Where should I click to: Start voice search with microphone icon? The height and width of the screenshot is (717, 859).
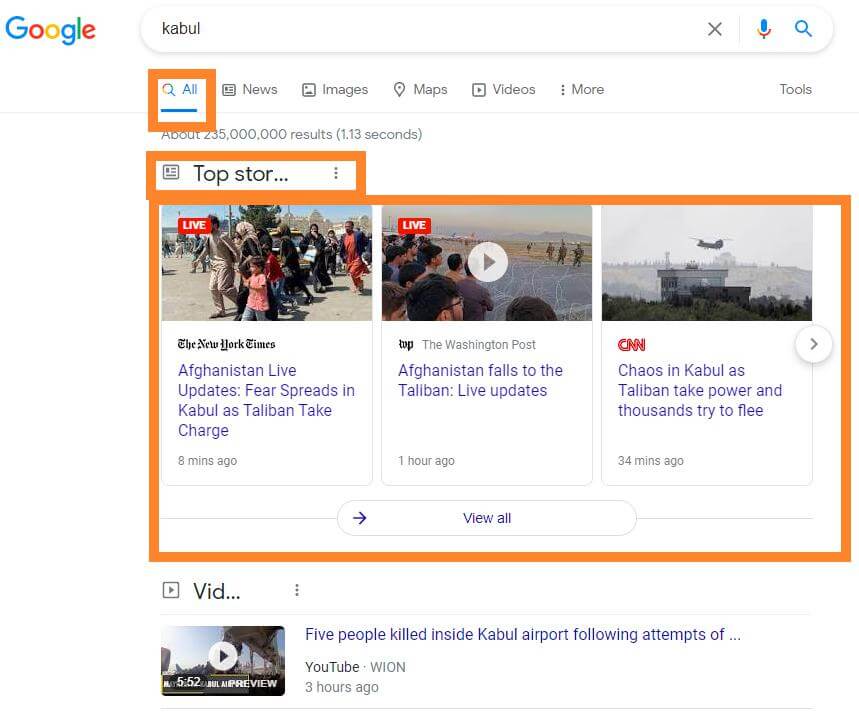764,29
